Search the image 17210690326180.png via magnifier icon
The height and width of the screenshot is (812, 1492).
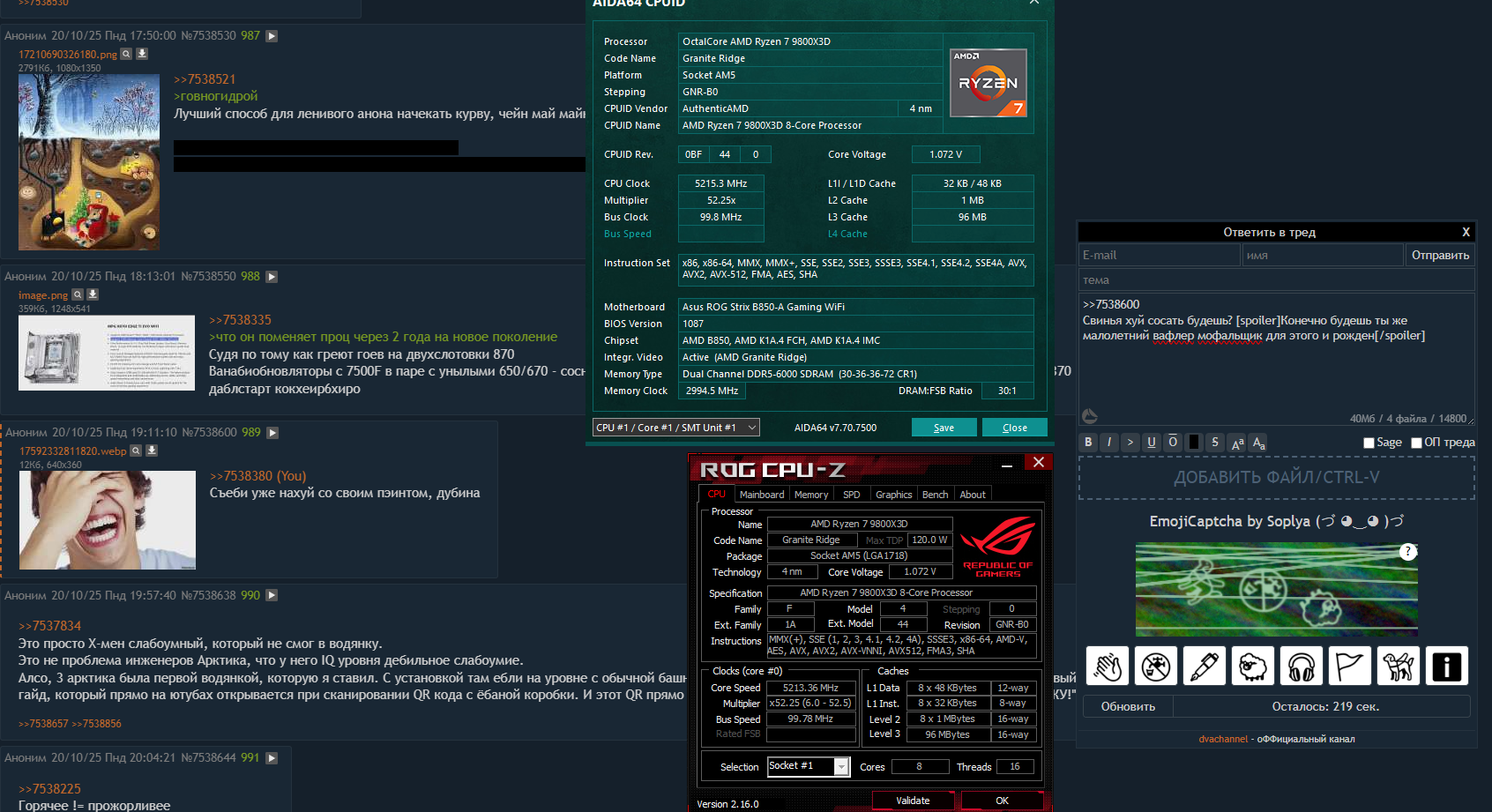pos(126,54)
